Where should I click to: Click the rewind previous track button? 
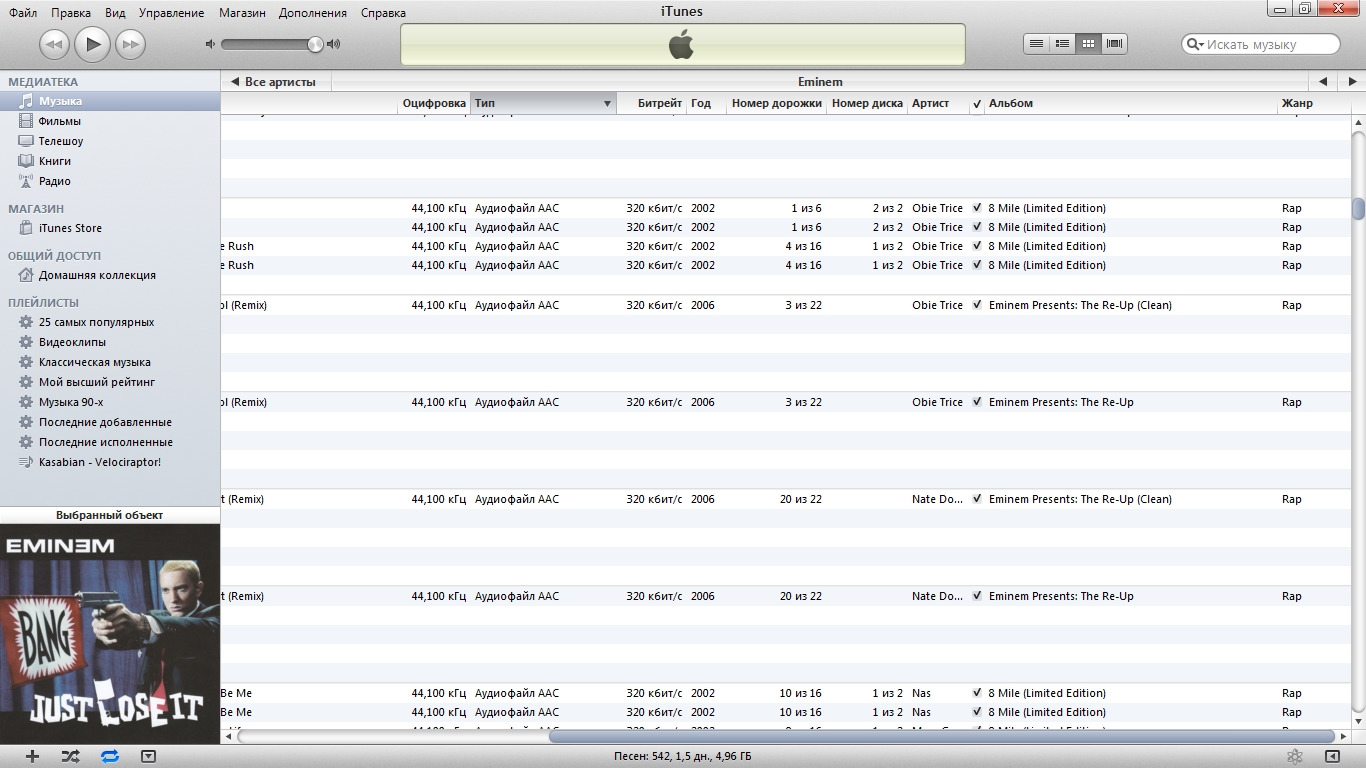click(x=54, y=44)
